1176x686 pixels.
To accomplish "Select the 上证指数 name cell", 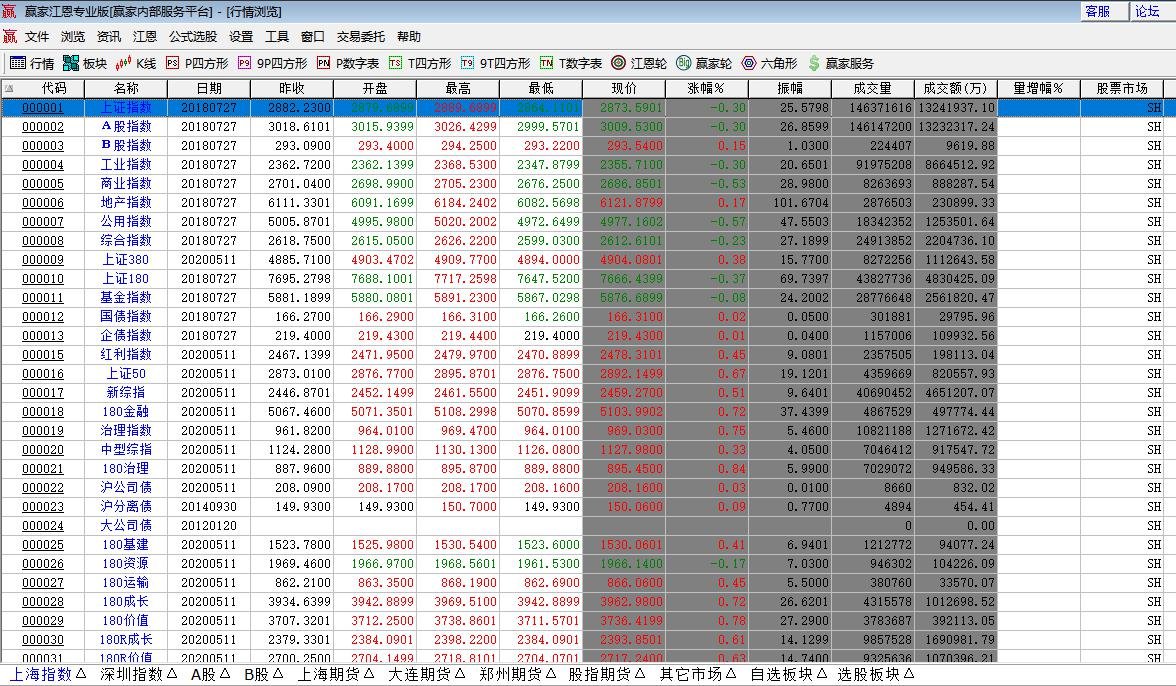I will [126, 108].
